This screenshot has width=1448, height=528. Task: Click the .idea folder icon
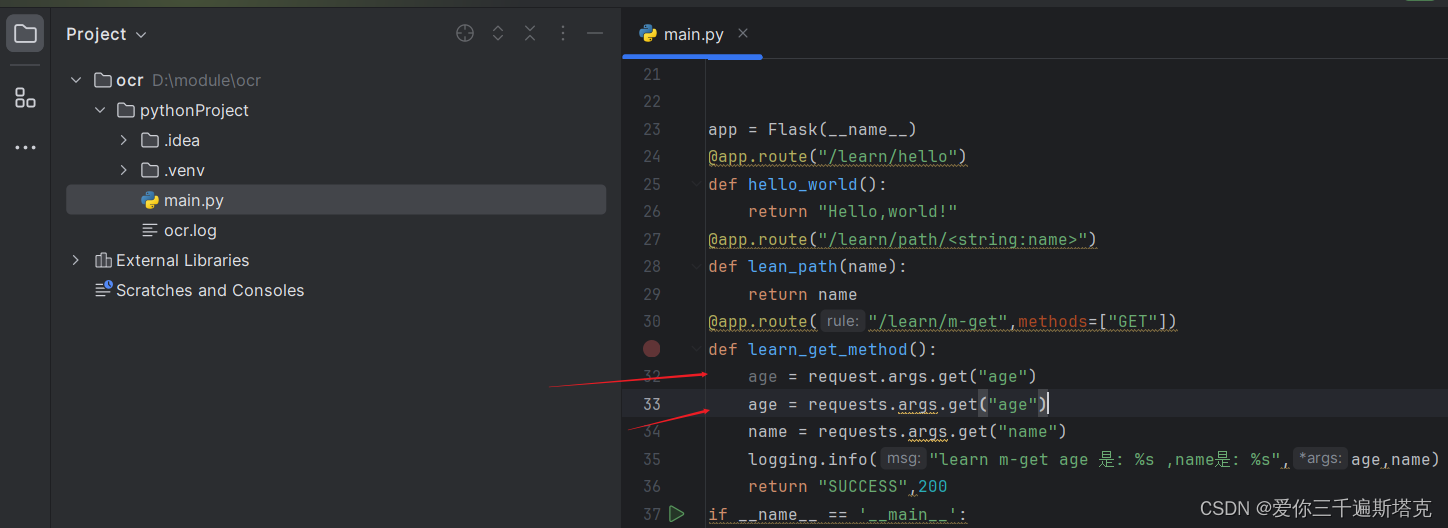tap(150, 140)
